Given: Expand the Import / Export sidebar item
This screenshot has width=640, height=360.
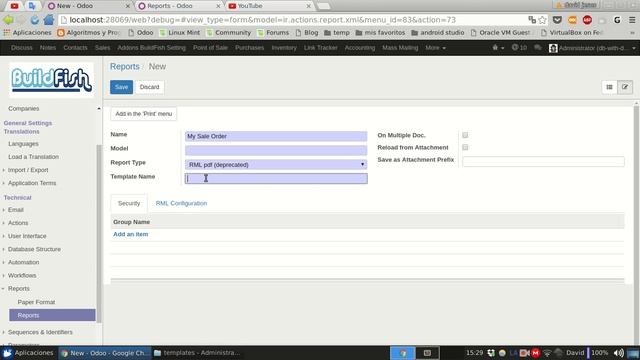Looking at the screenshot, I should coord(28,170).
